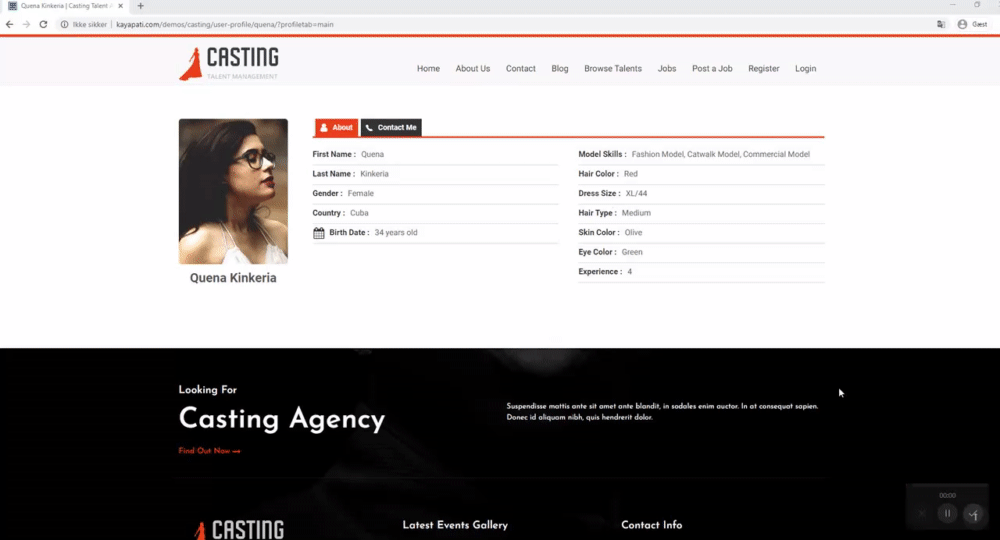Open the Guest profile icon
This screenshot has height=540, width=1000.
962,24
